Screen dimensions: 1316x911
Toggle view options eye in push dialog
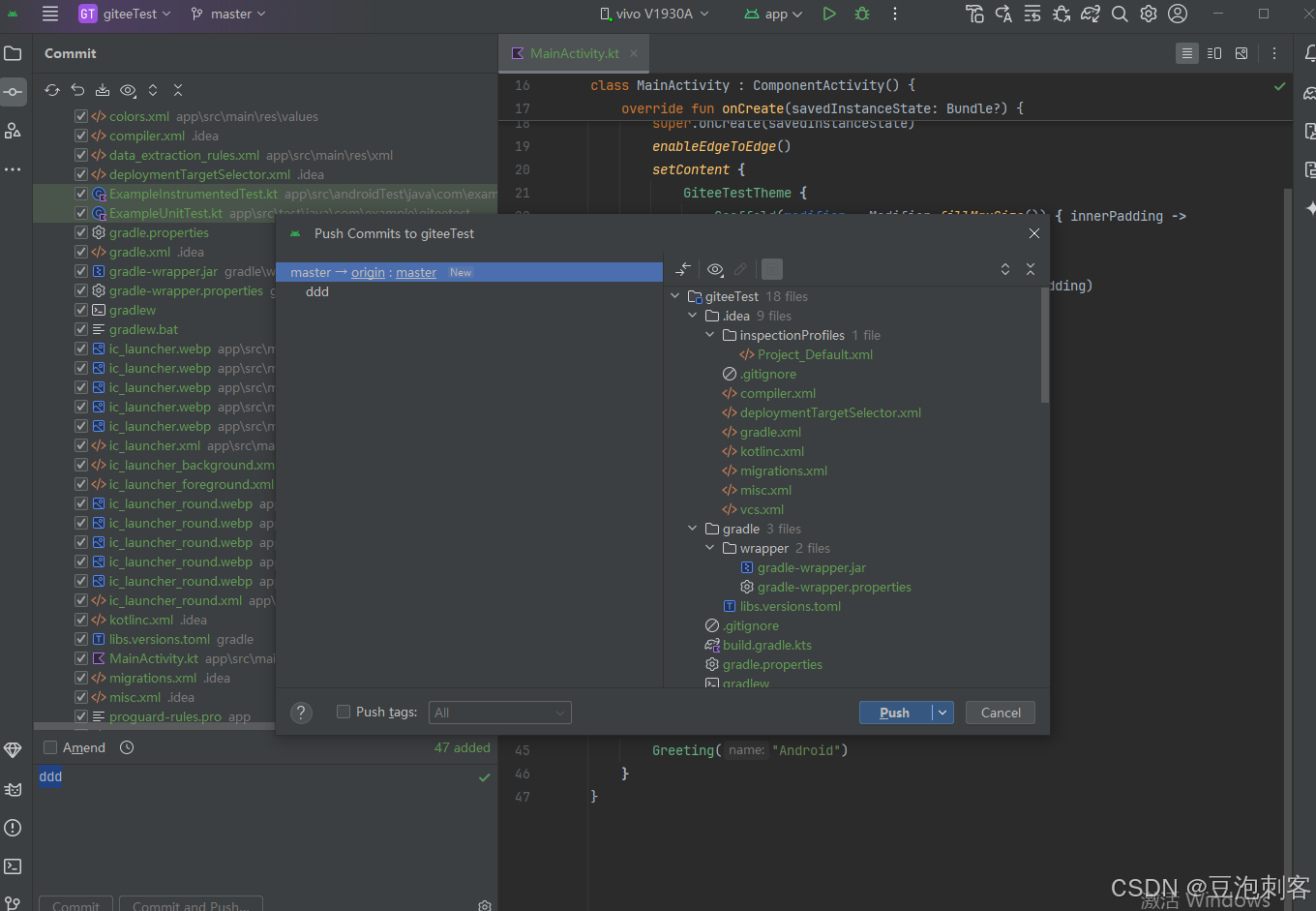point(715,269)
